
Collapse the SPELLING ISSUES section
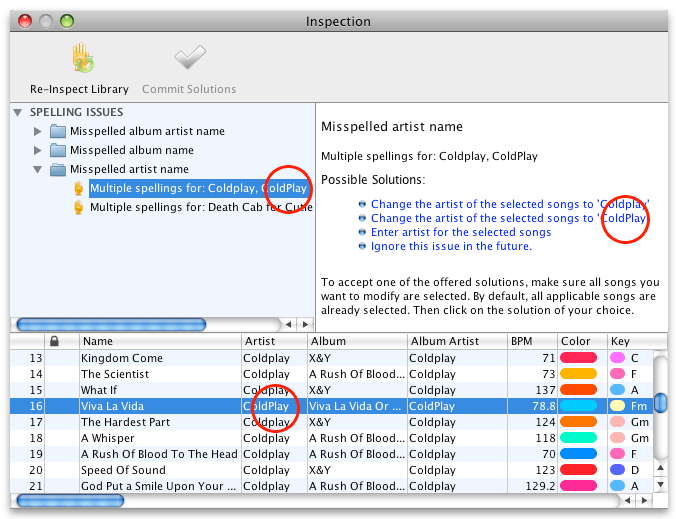18,112
